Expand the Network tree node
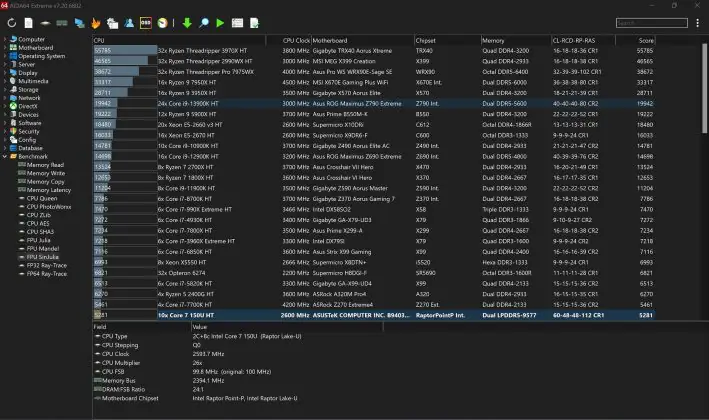This screenshot has height=420, width=709. [5, 98]
